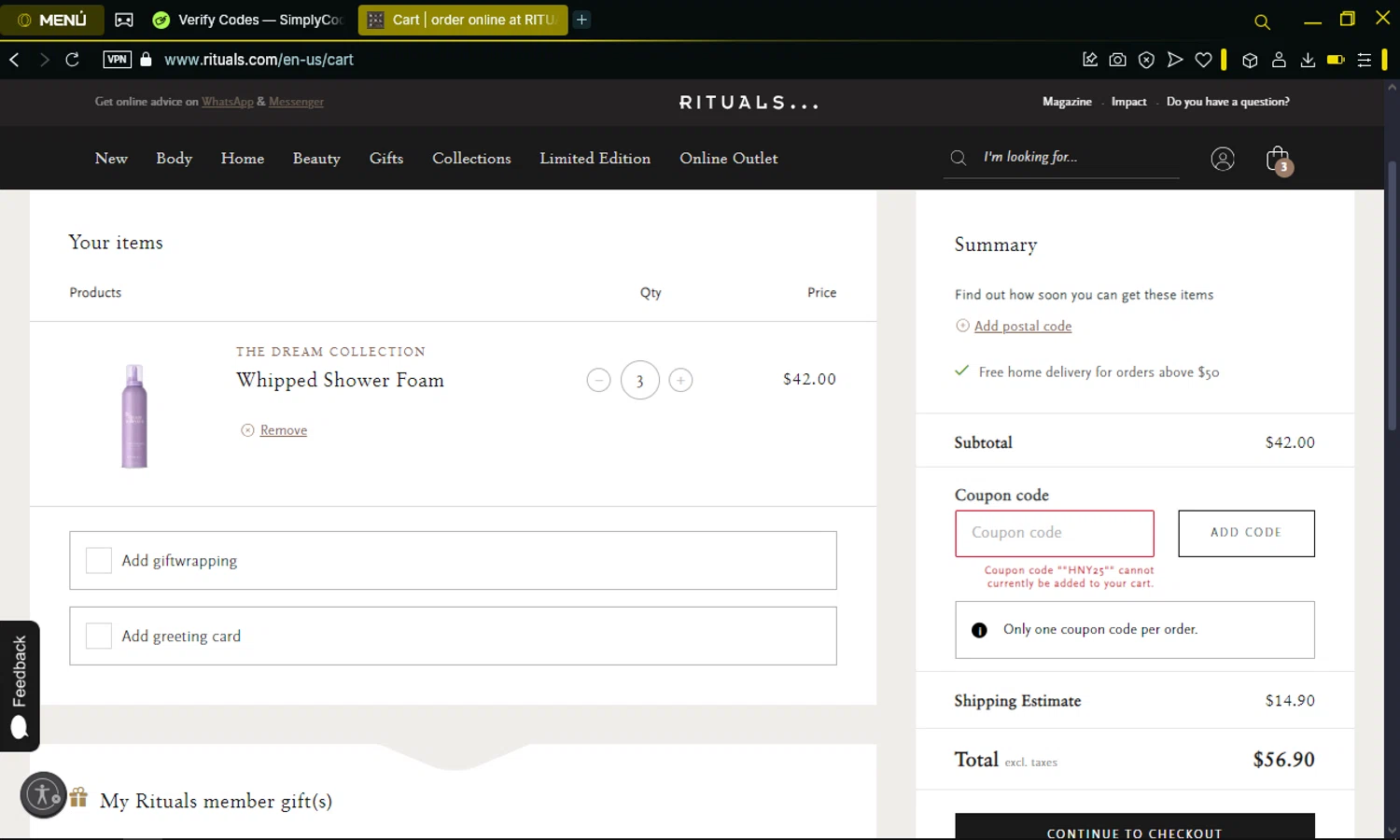Go back to previous page
The image size is (1400, 840).
coord(15,60)
